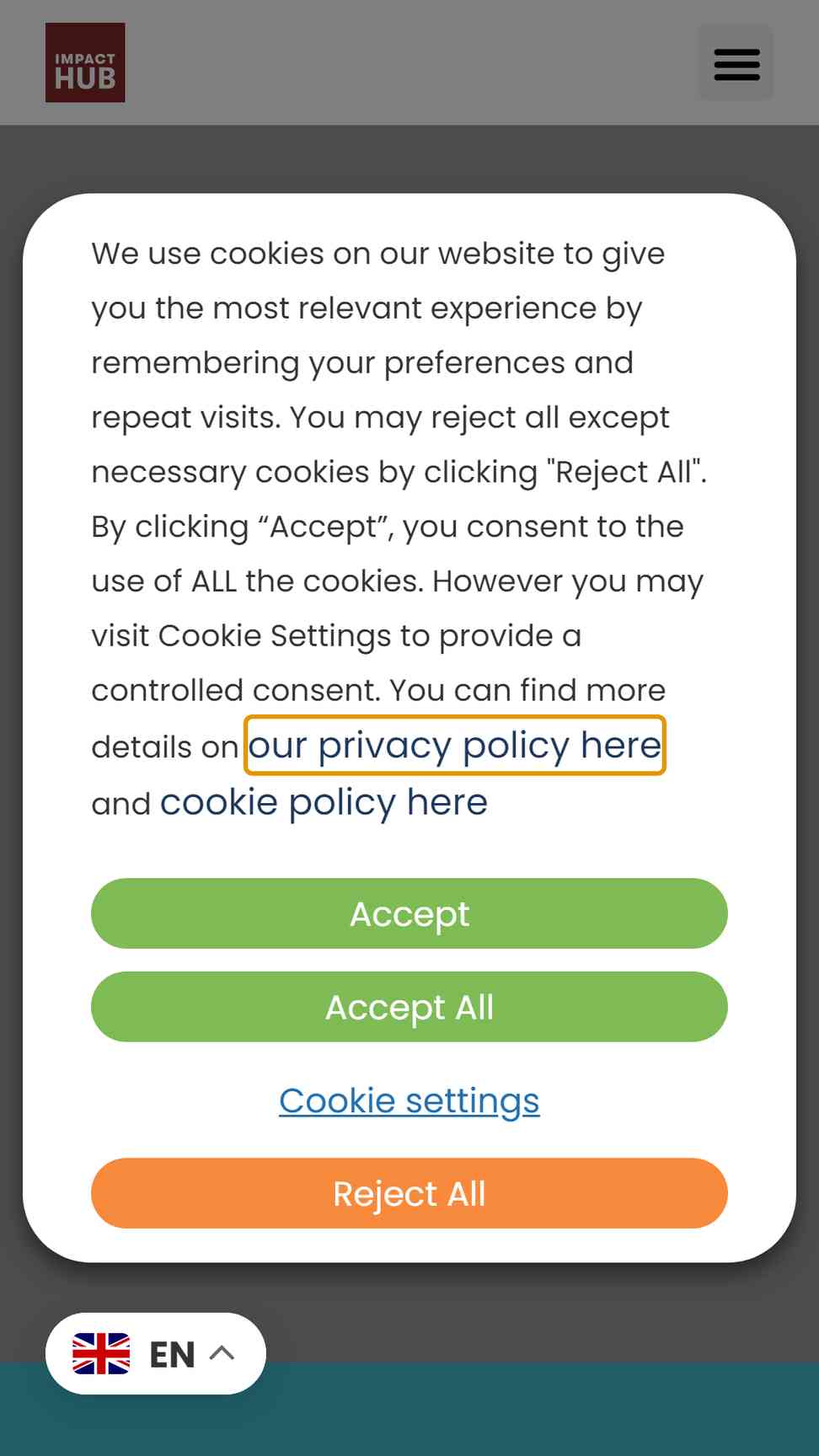Click the word IMPACT in the logo
The width and height of the screenshot is (819, 1456).
(x=85, y=59)
